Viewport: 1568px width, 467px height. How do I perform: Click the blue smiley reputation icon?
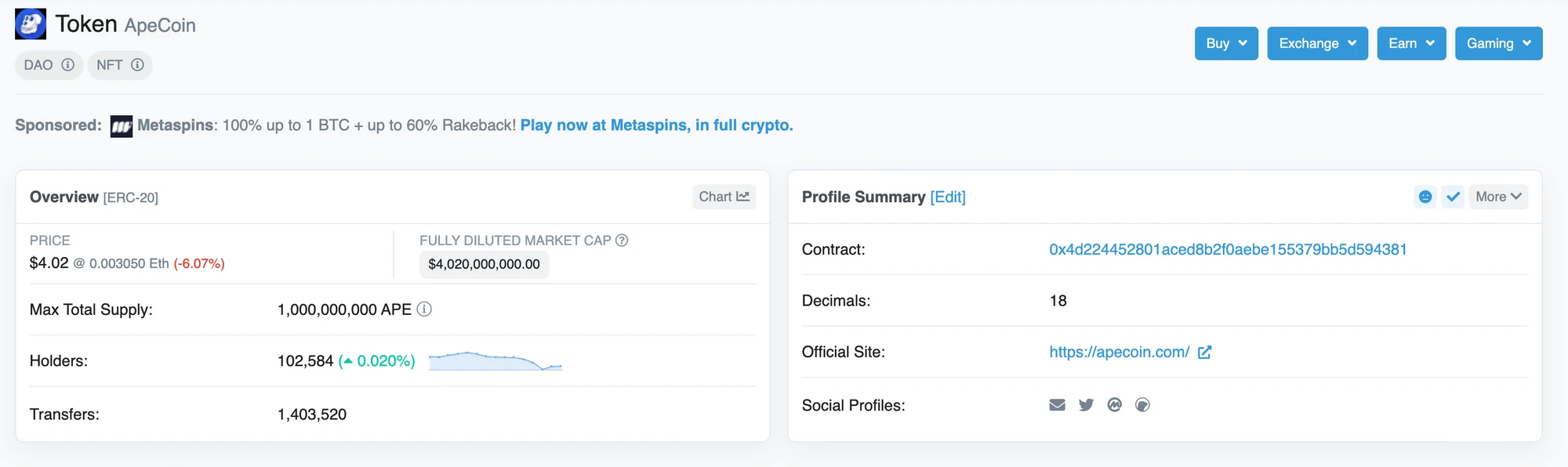(x=1425, y=197)
